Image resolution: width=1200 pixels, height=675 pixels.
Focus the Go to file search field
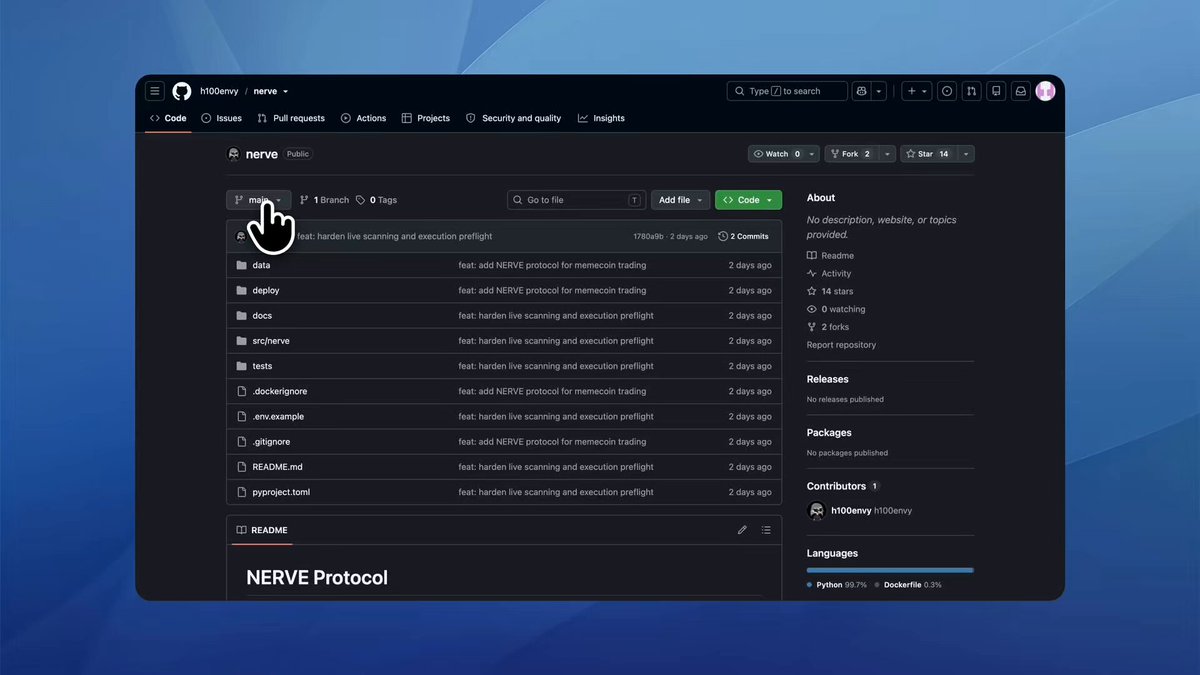(576, 200)
